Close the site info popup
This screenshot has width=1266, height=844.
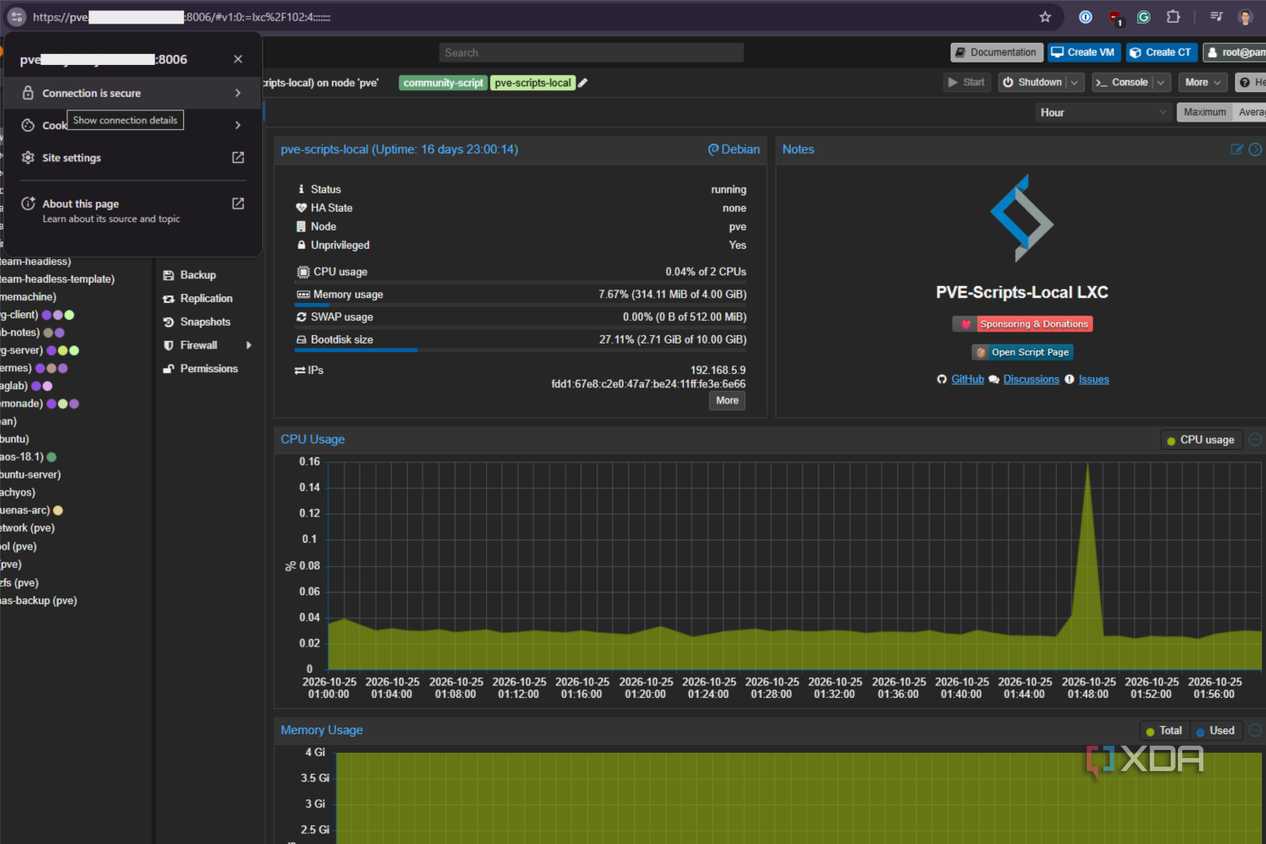pos(238,59)
